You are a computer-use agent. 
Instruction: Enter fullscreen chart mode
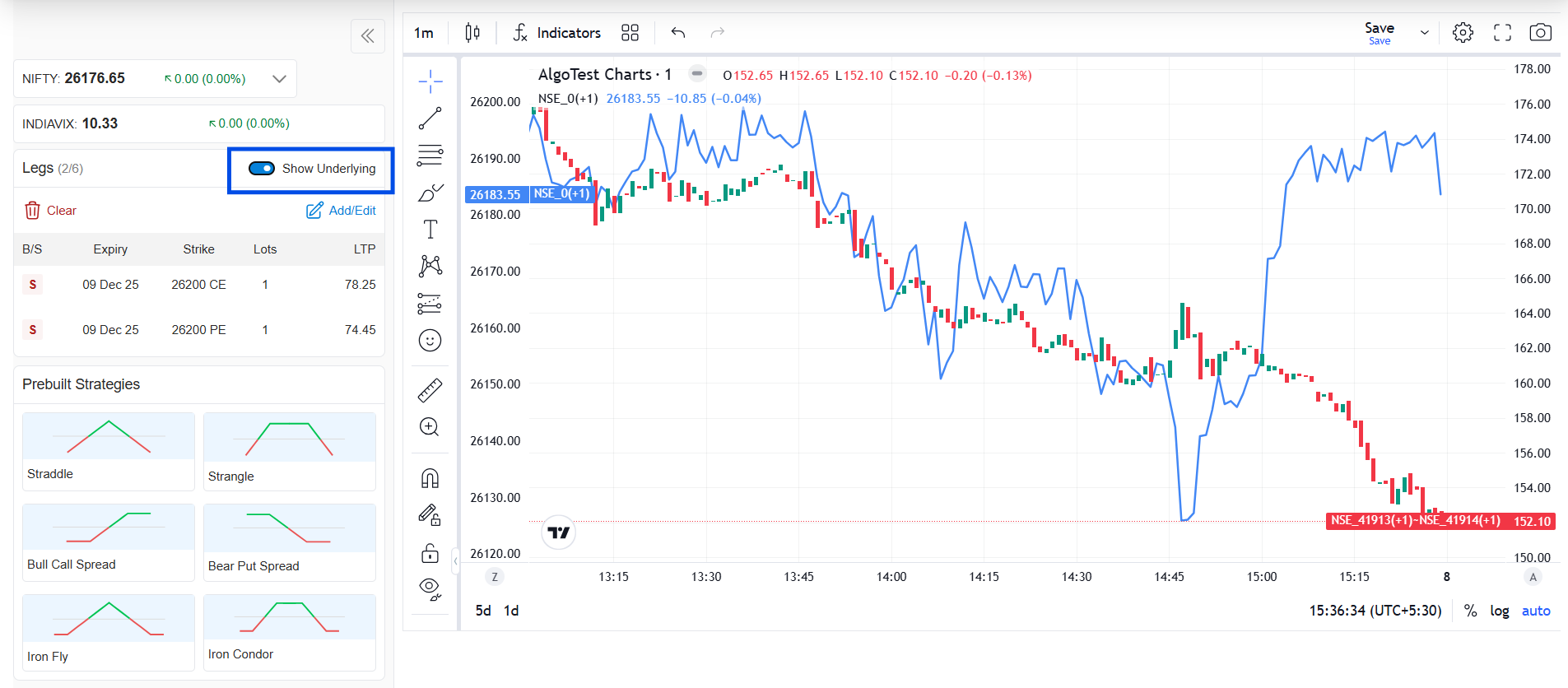coord(1502,32)
